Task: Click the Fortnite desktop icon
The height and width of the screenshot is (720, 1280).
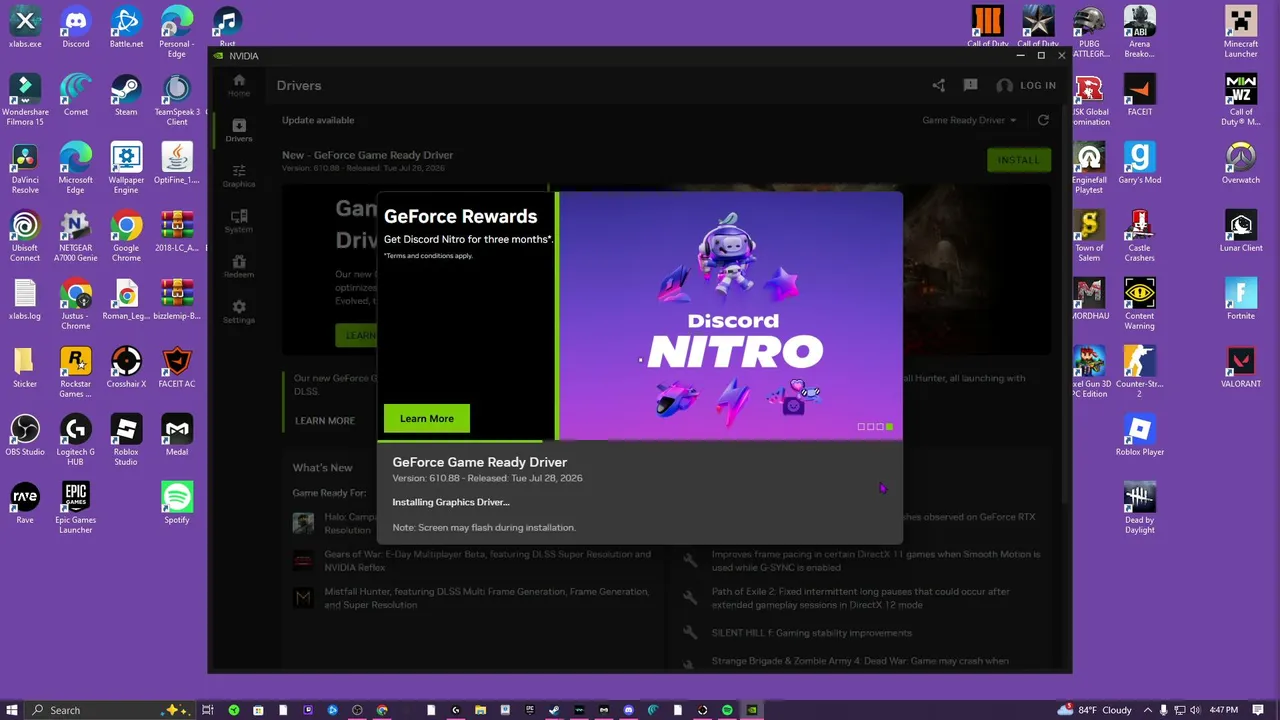Action: [1241, 298]
